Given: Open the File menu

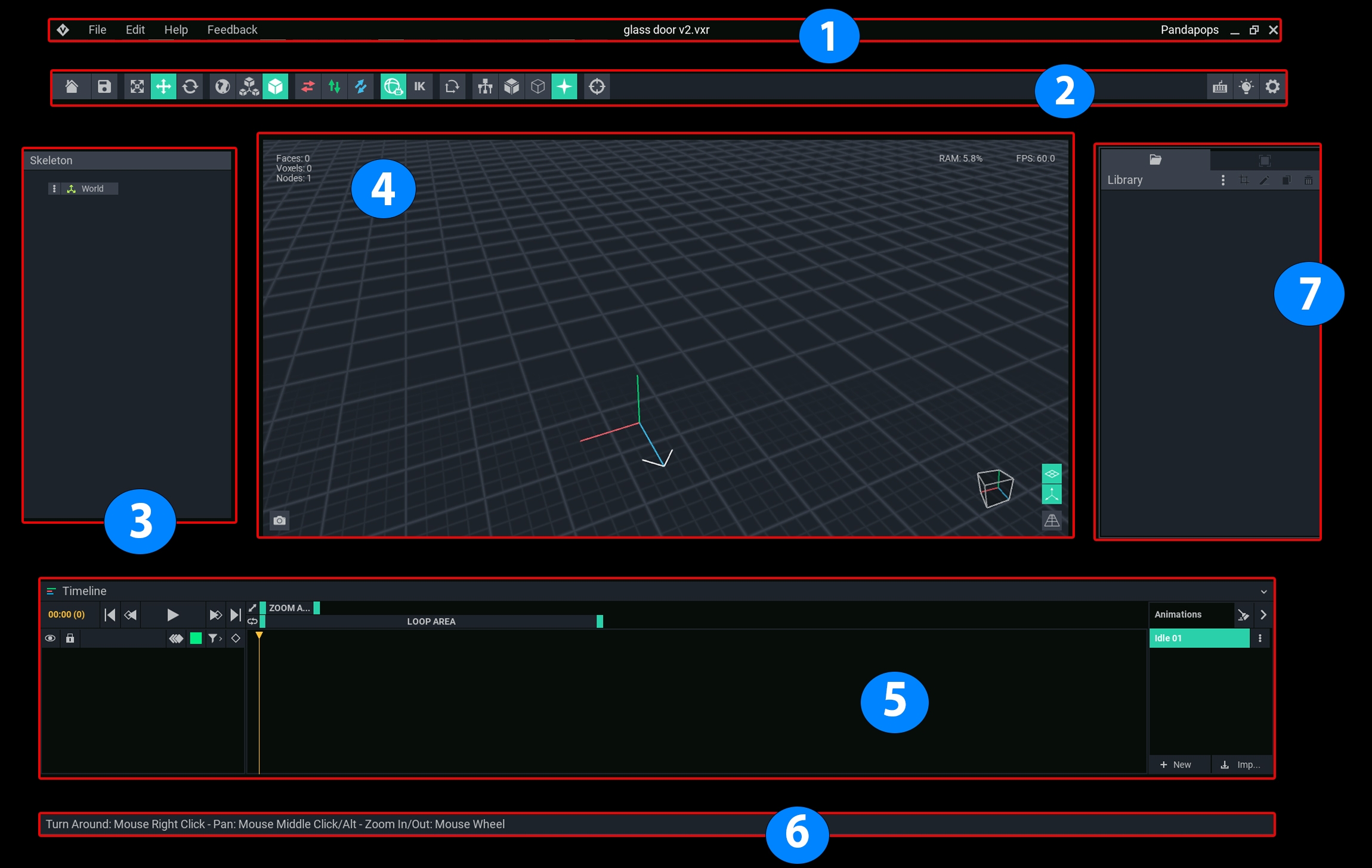Looking at the screenshot, I should [x=97, y=30].
